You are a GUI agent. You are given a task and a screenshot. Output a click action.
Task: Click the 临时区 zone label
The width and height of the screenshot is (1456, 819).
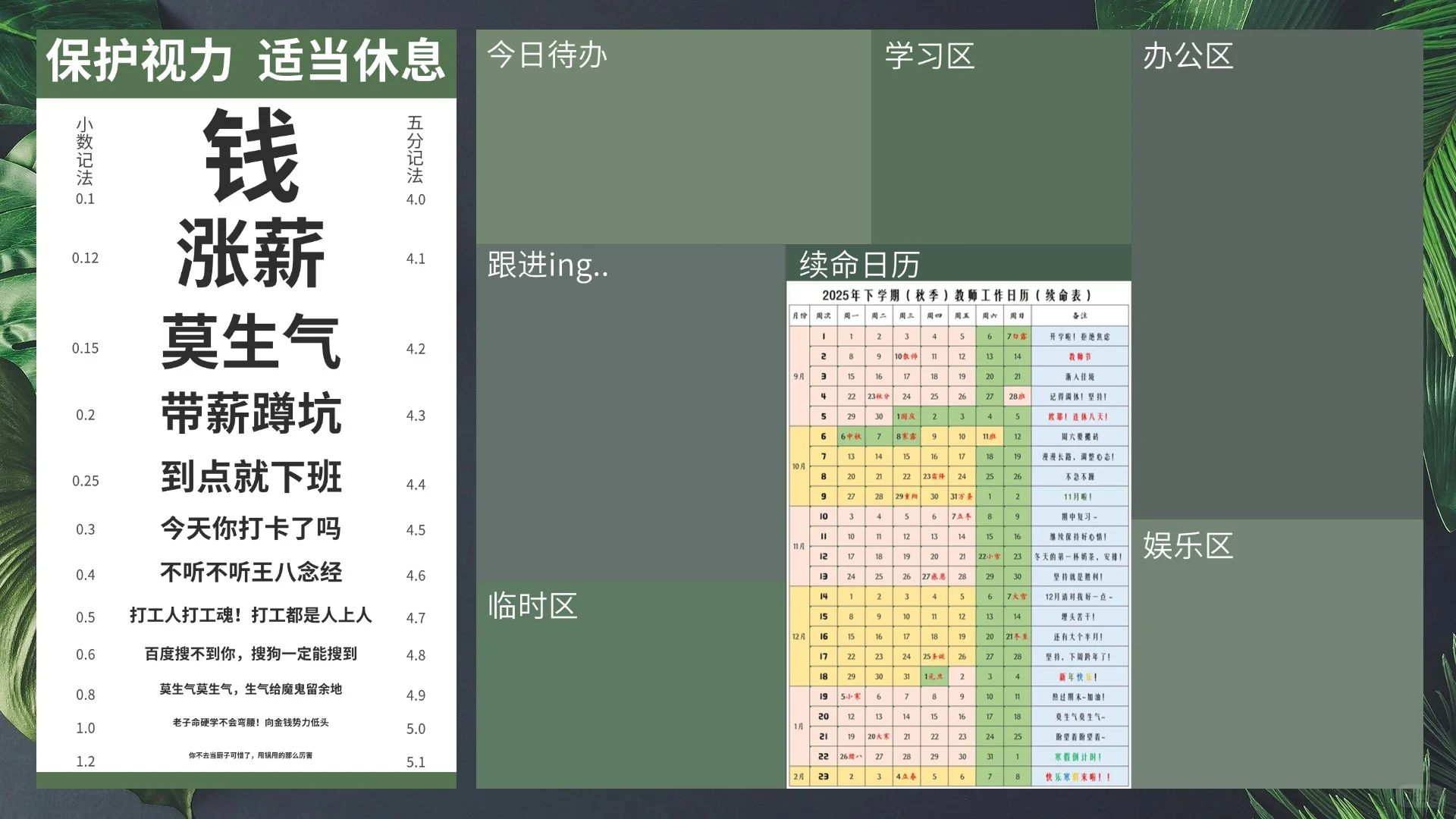(x=531, y=607)
